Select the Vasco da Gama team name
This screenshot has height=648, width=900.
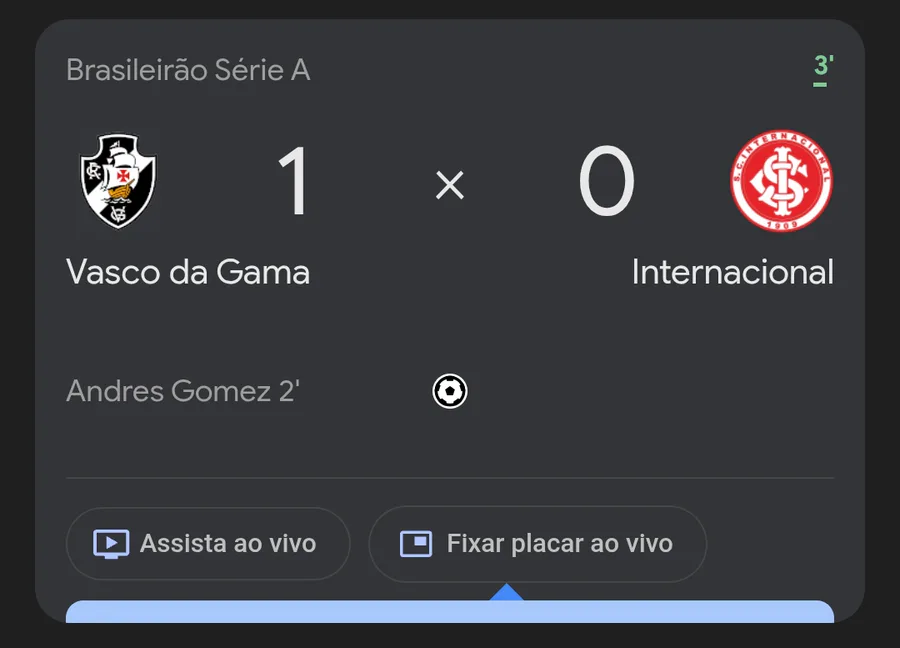pos(188,272)
